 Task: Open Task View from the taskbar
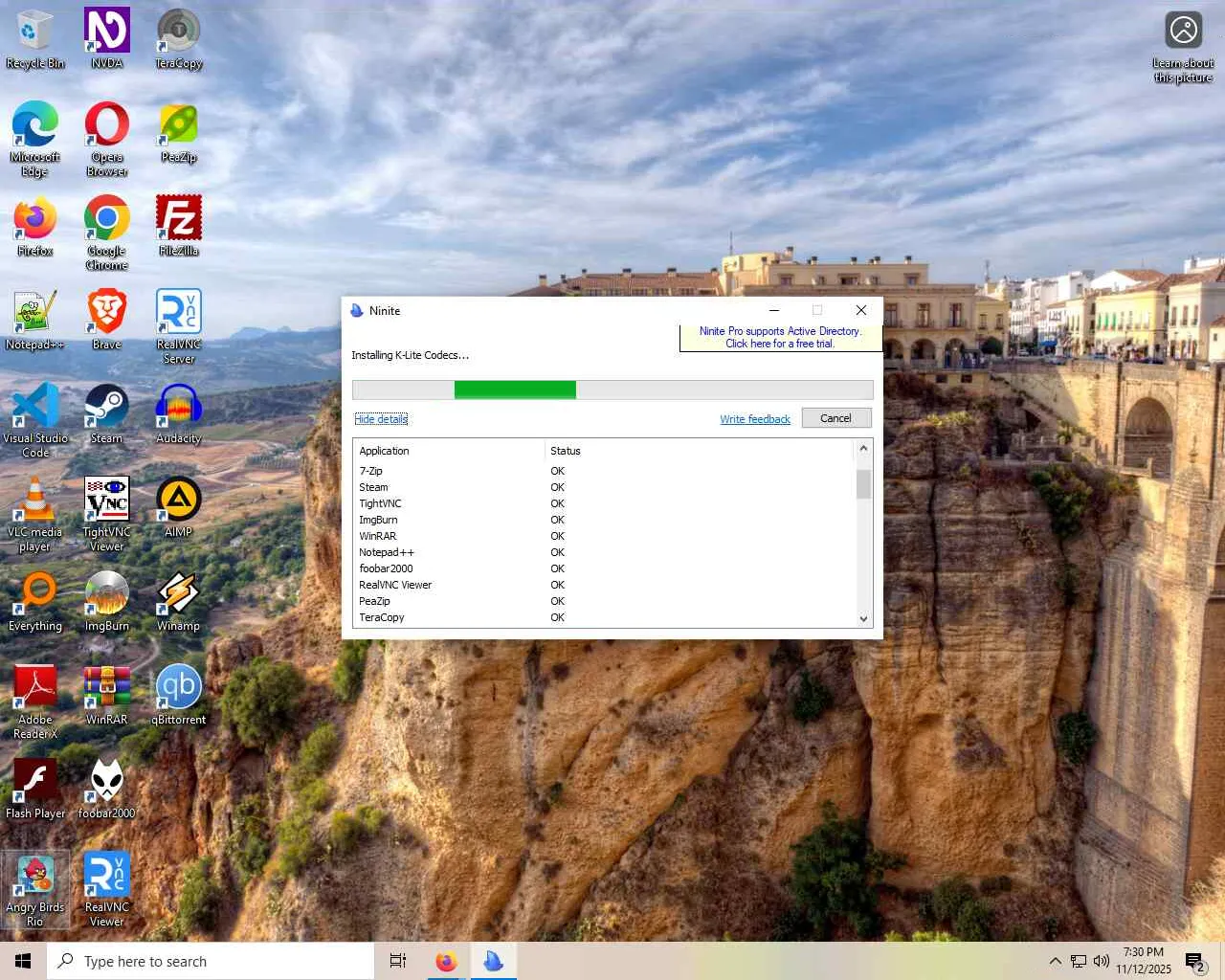point(398,961)
